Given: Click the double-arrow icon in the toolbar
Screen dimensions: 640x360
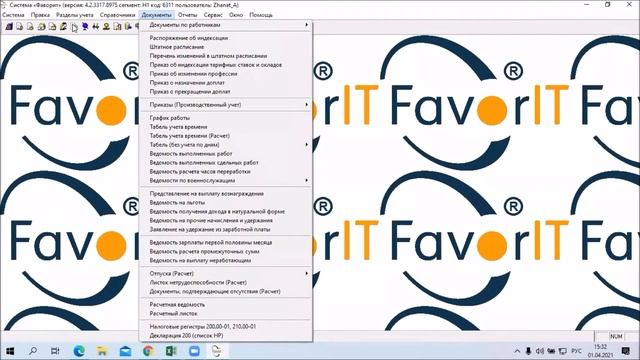Looking at the screenshot, I should tap(96, 27).
